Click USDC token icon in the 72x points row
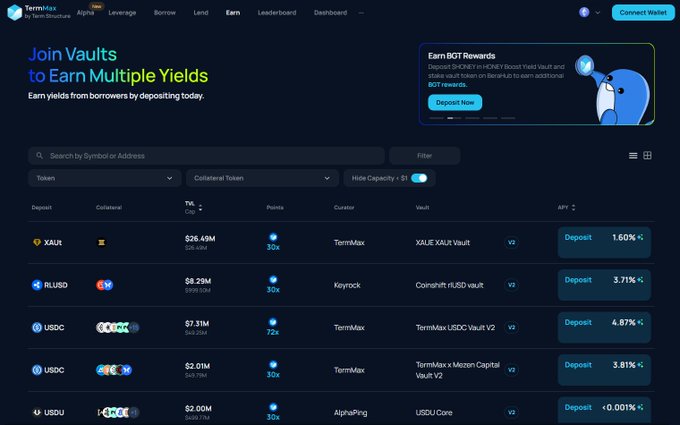 coord(37,327)
